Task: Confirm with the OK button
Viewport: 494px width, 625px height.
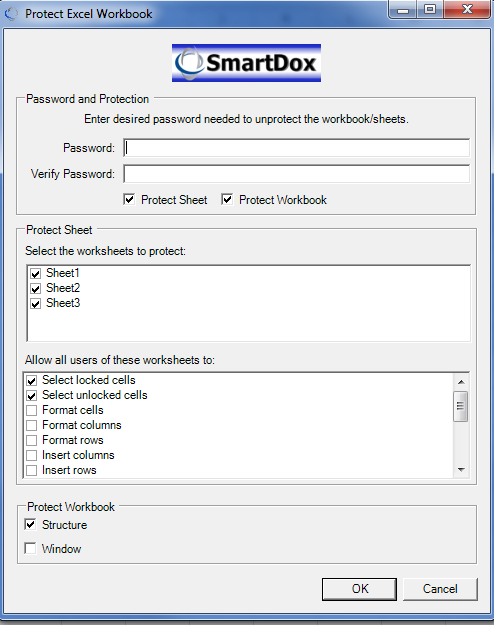Action: pos(359,589)
